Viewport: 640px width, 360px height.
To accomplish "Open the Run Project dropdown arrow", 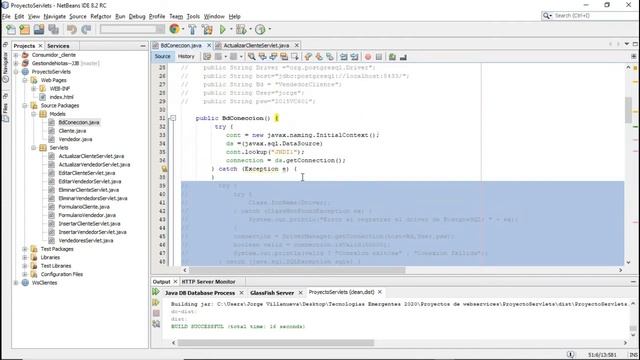I will tap(231, 29).
